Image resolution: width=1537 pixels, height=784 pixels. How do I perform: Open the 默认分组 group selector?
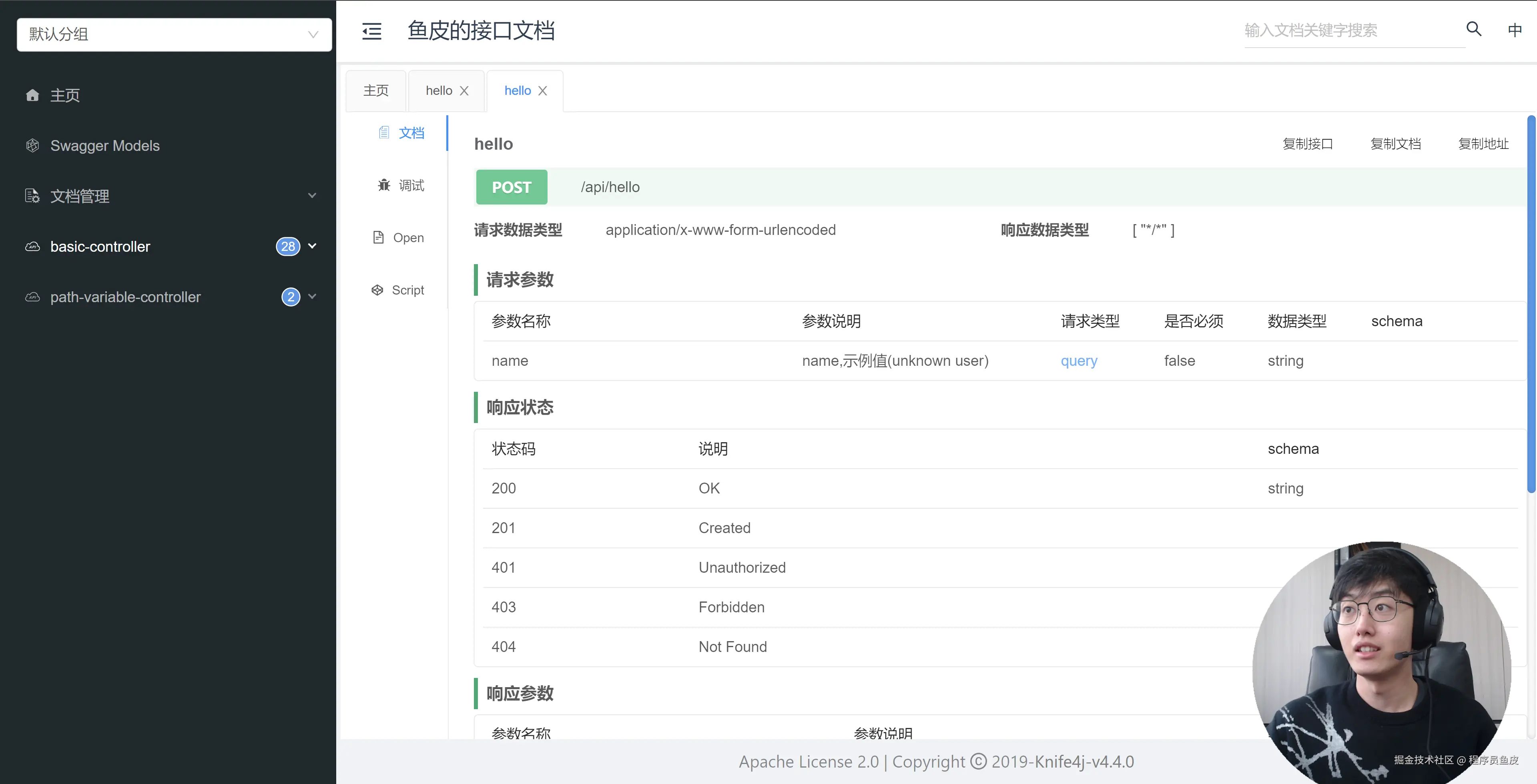(x=173, y=34)
